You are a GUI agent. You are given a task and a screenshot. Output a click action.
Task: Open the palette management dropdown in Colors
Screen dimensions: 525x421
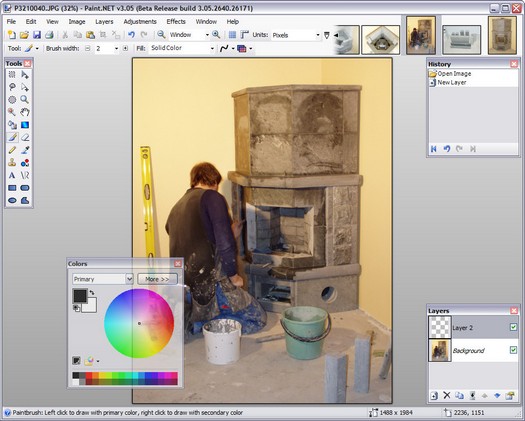point(97,361)
